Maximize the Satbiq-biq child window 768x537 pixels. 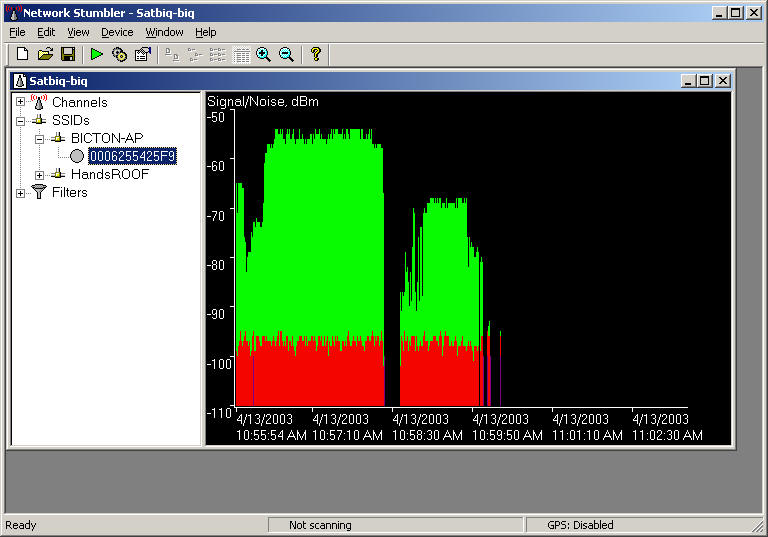point(705,81)
